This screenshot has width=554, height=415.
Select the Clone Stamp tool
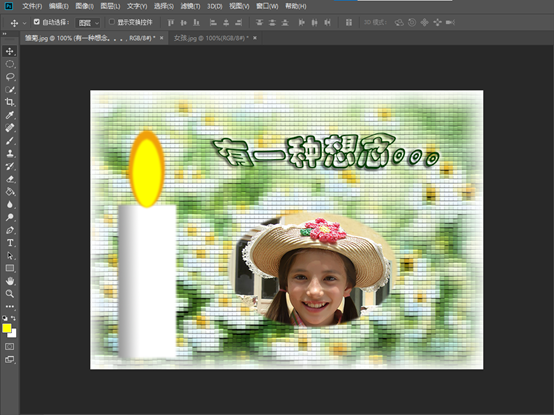[10, 153]
